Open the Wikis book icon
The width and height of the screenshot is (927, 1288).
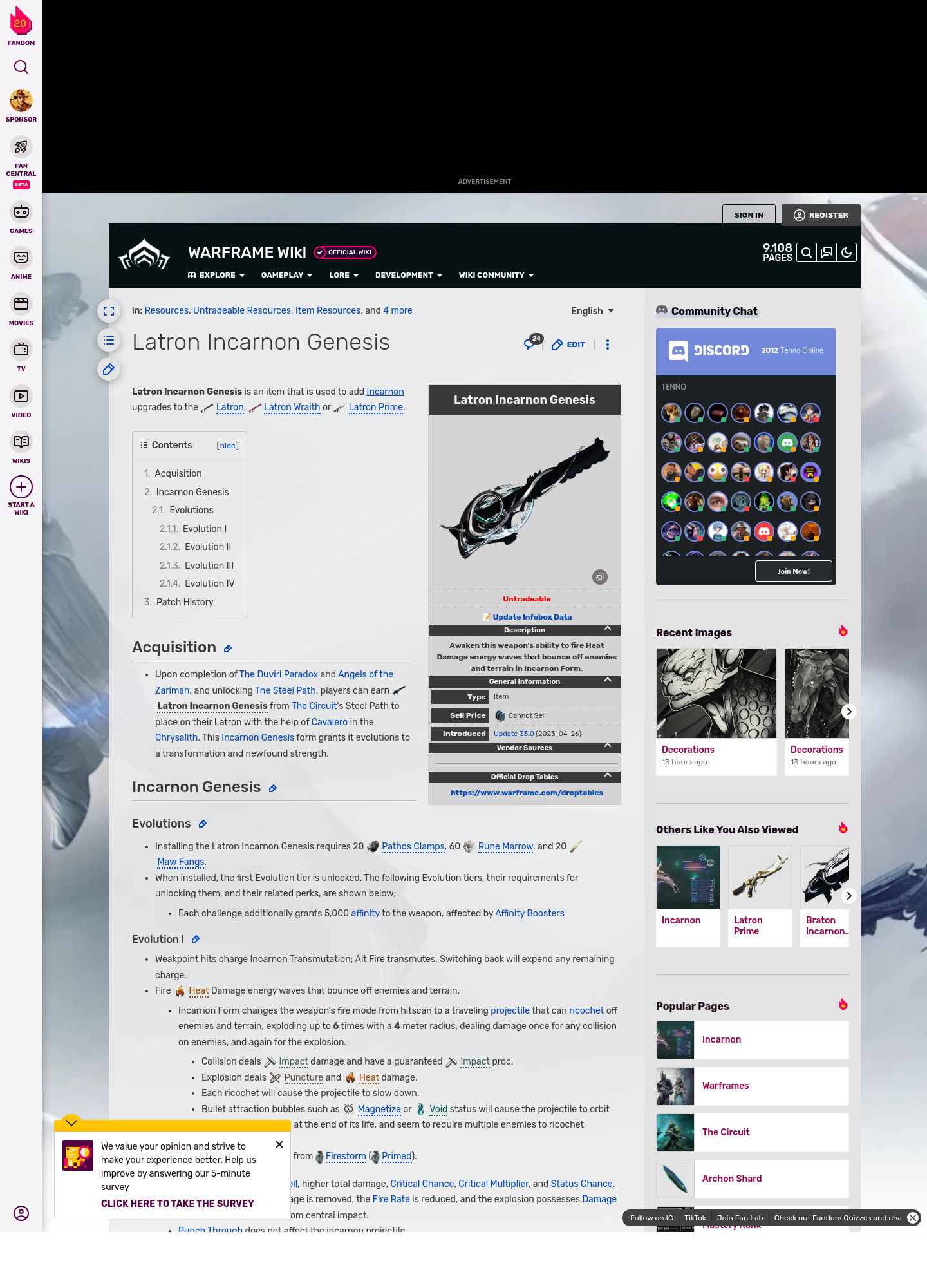point(21,442)
